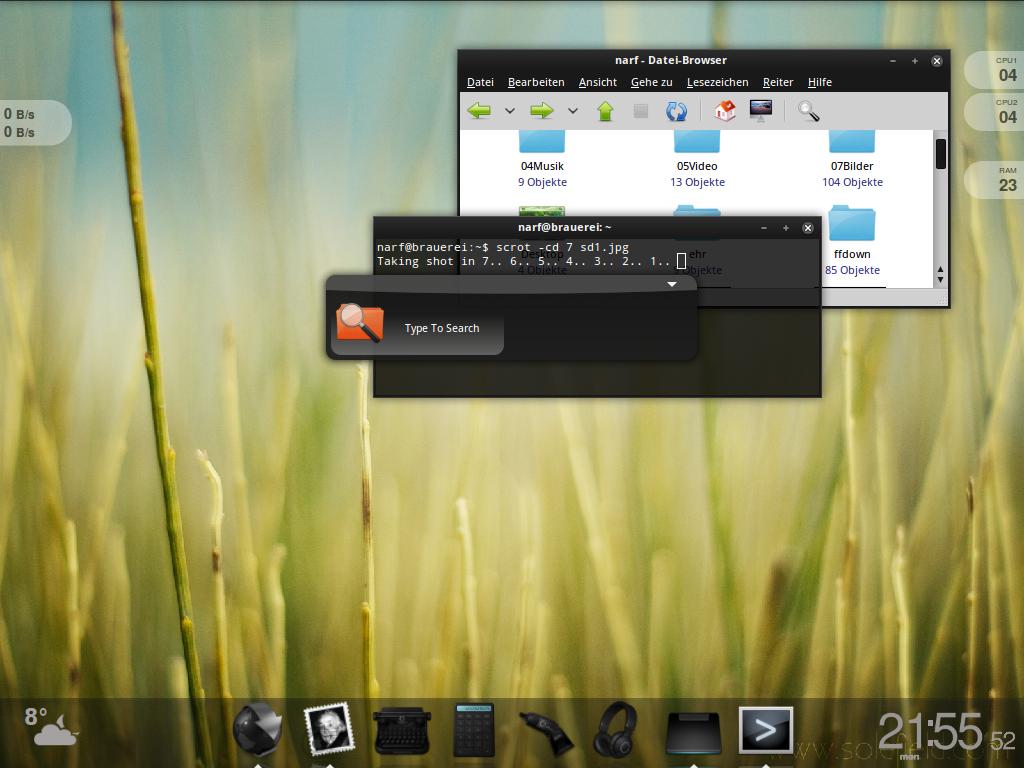Image resolution: width=1024 pixels, height=768 pixels.
Task: Open the Ansicht menu
Action: [x=598, y=82]
